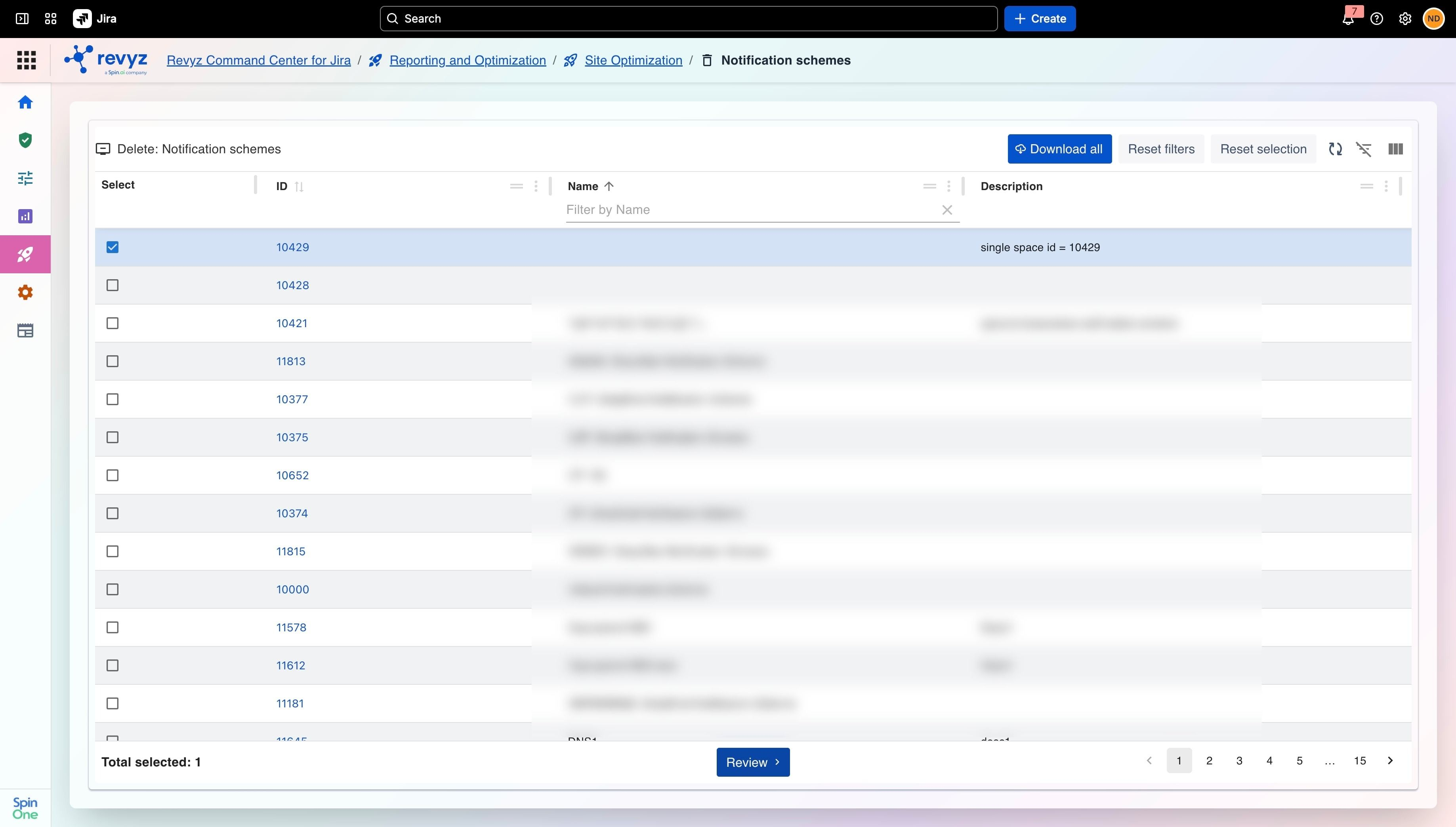Click Reset filters
The image size is (1456, 827).
(x=1161, y=149)
